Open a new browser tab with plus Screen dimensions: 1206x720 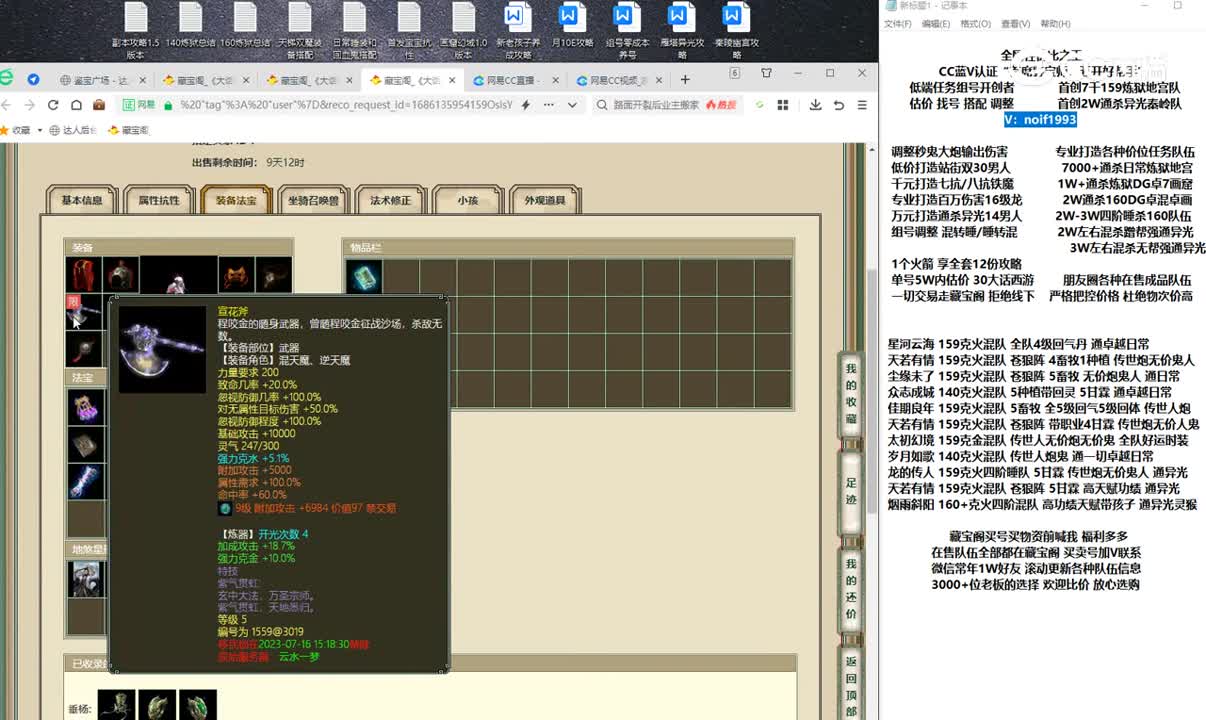[x=684, y=80]
